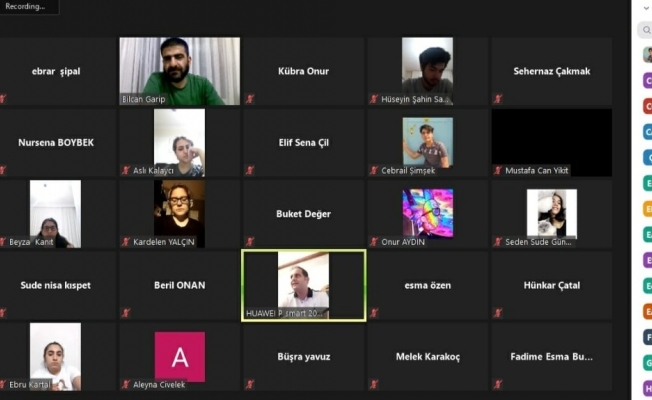Click the muted mic icon beside Seden Sude Gün
Viewport: 652px width, 400px height.
click(497, 241)
